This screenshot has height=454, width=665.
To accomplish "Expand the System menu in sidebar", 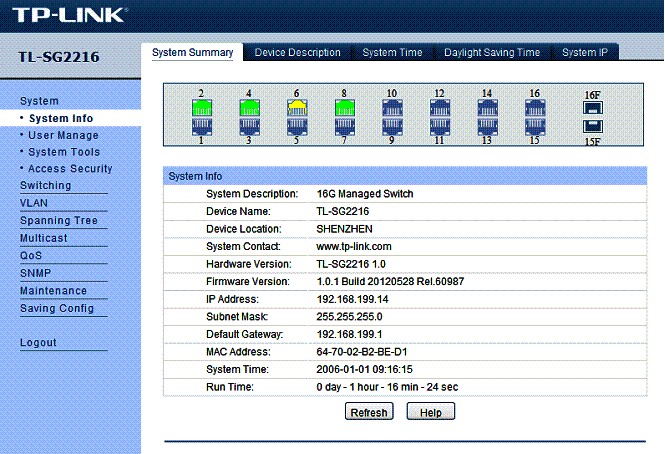I will tap(39, 101).
